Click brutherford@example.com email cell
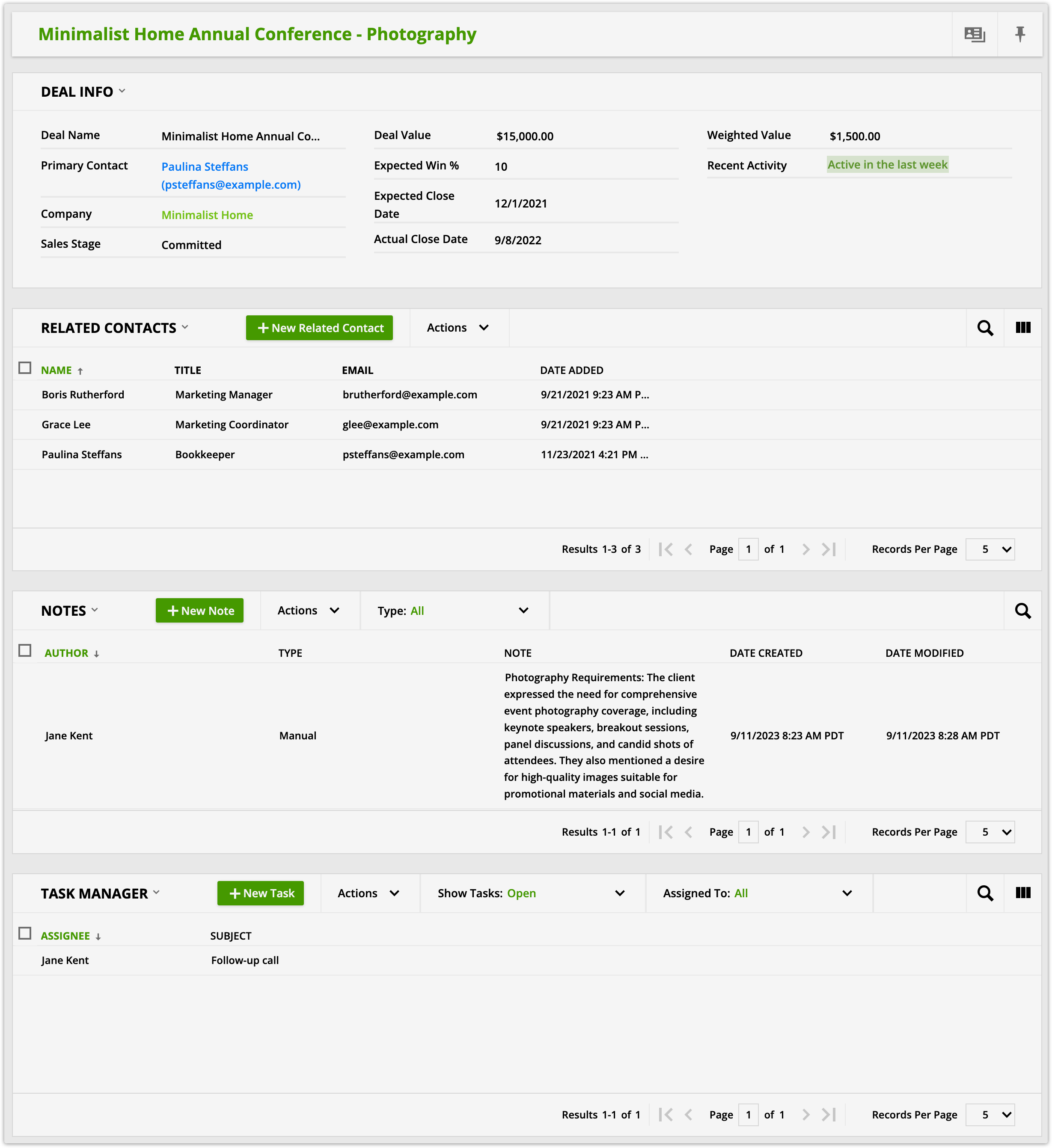This screenshot has width=1052, height=1148. click(x=410, y=395)
